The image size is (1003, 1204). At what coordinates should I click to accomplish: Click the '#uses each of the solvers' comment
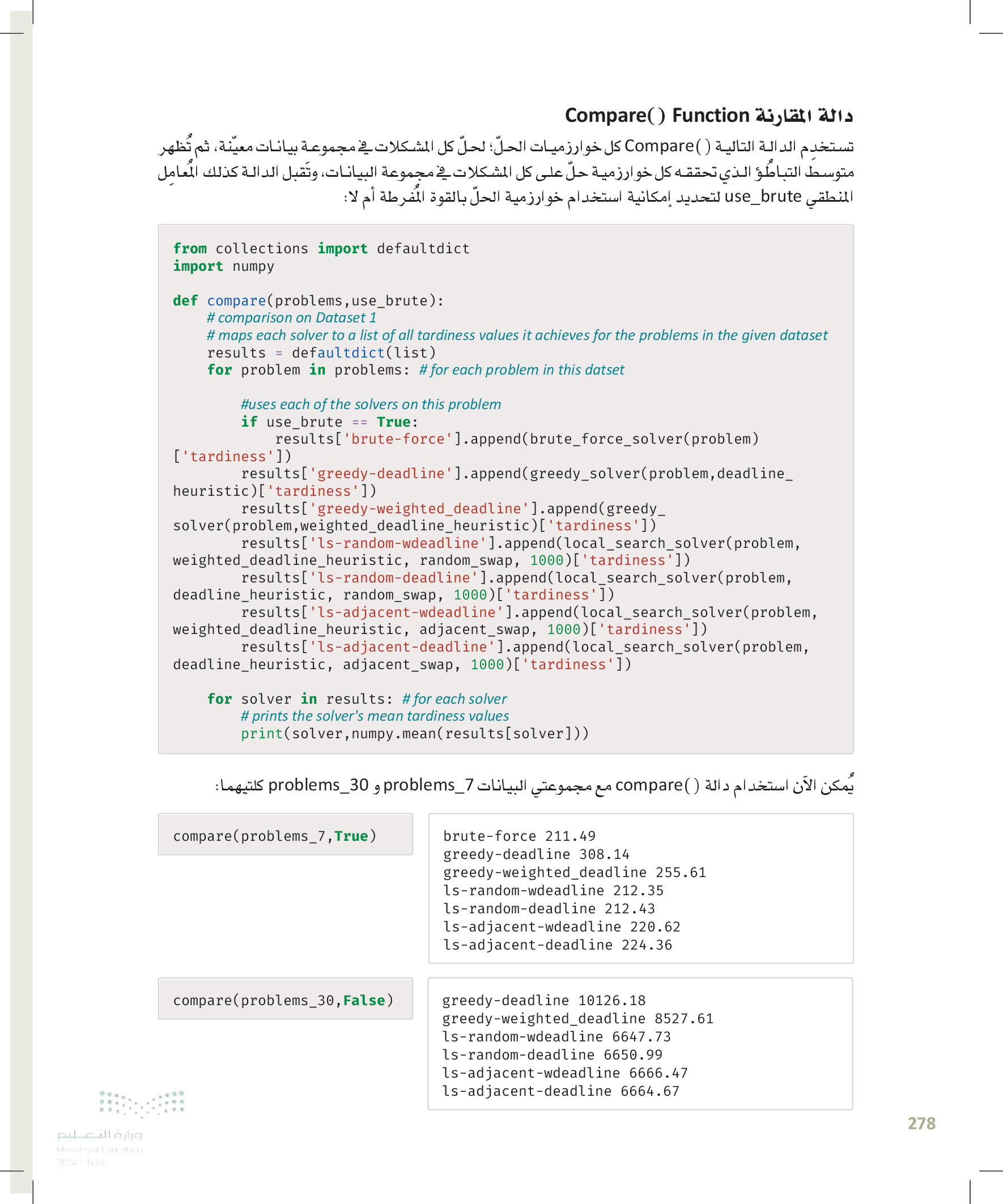pyautogui.click(x=371, y=404)
